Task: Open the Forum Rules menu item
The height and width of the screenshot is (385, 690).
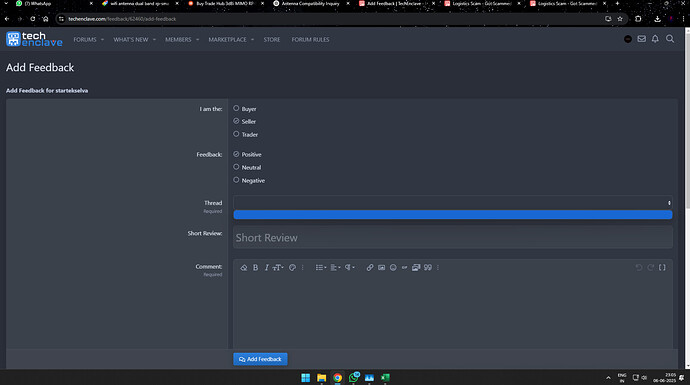Action: 310,40
